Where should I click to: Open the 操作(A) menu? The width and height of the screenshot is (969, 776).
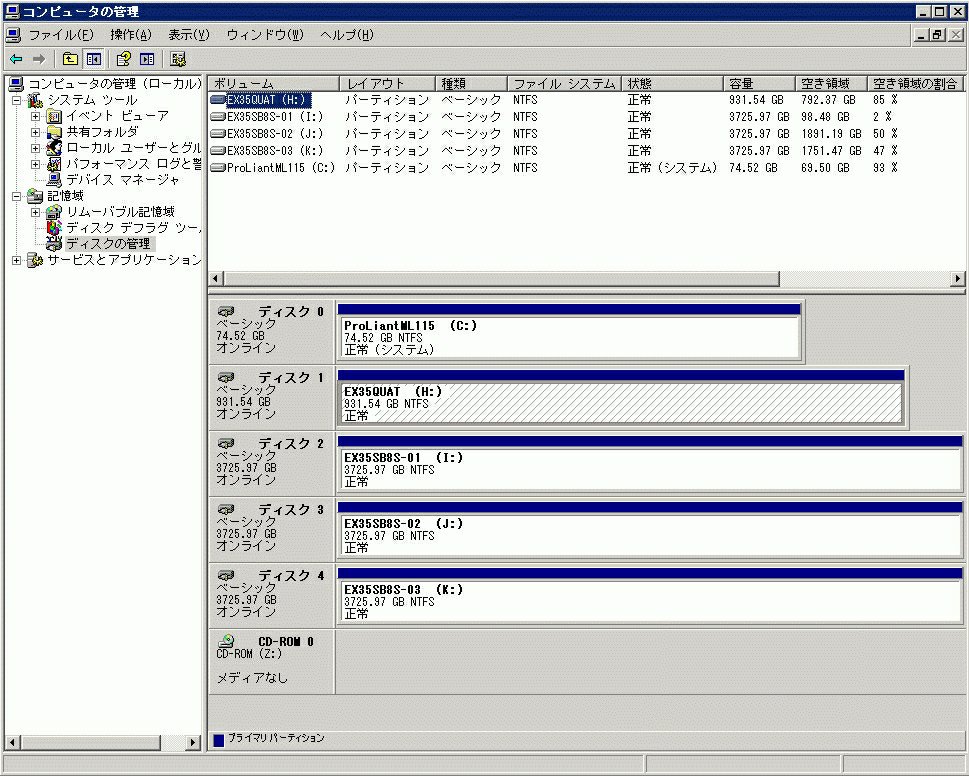130,35
